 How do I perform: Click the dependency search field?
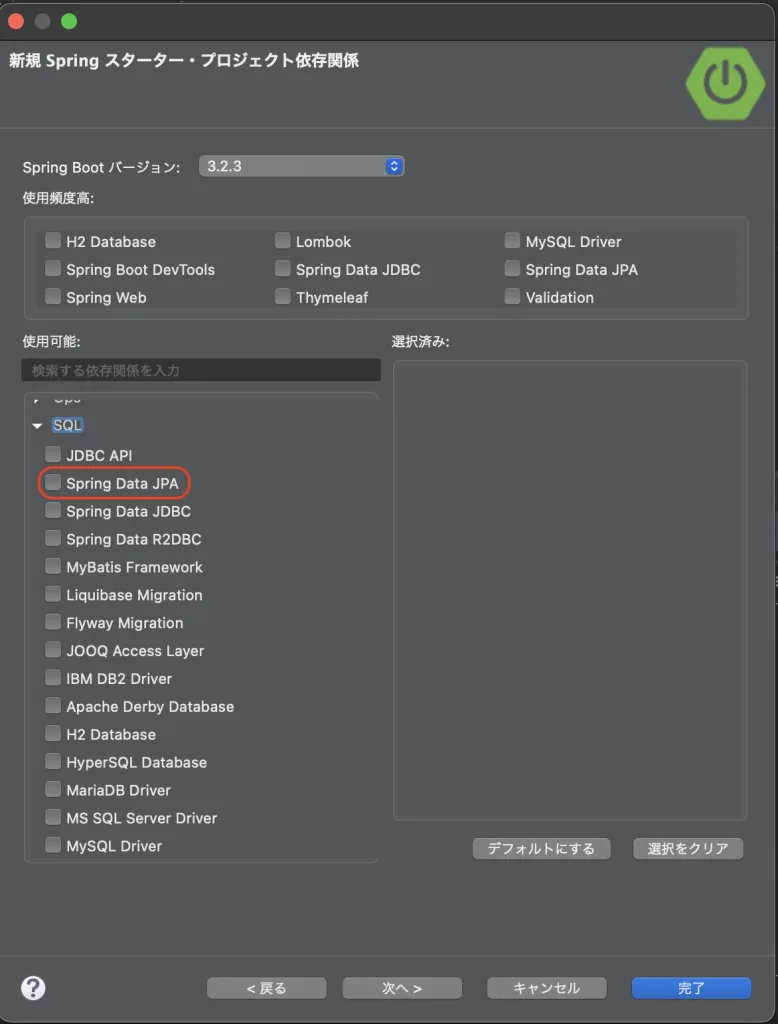(x=201, y=370)
